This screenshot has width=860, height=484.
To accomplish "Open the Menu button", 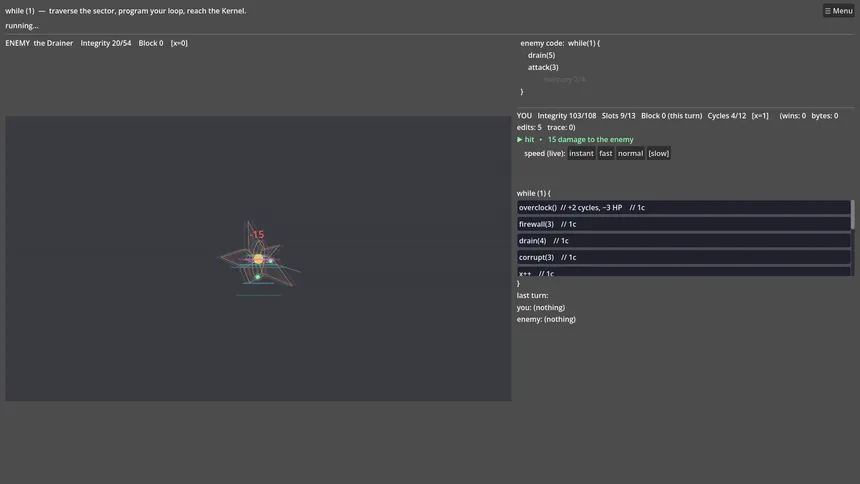I will click(x=839, y=10).
